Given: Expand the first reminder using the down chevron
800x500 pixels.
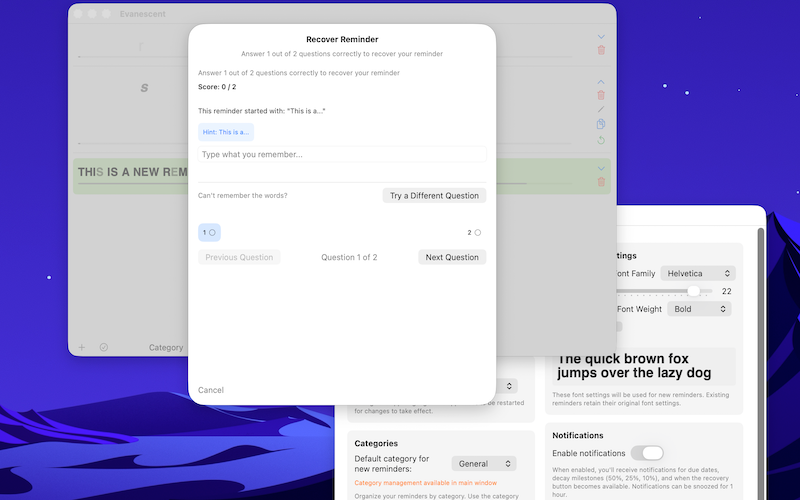Looking at the screenshot, I should (x=601, y=36).
